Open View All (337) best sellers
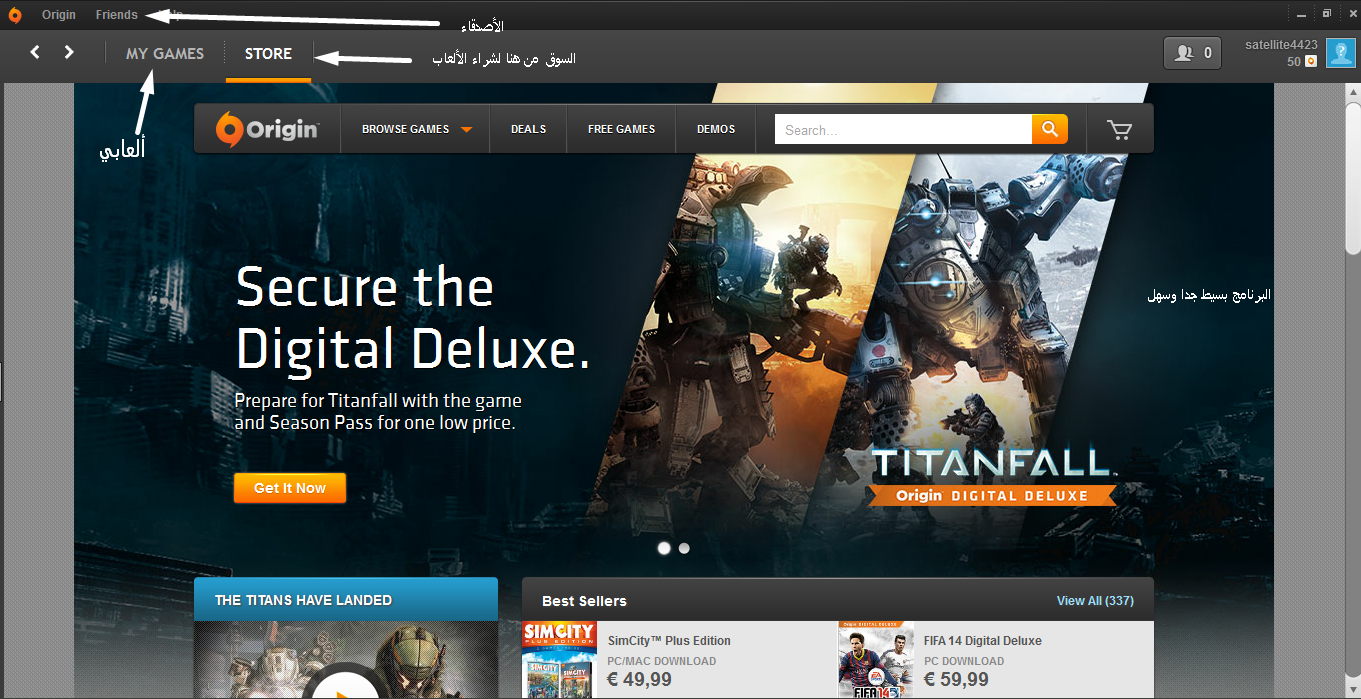This screenshot has width=1361, height=699. click(1095, 600)
